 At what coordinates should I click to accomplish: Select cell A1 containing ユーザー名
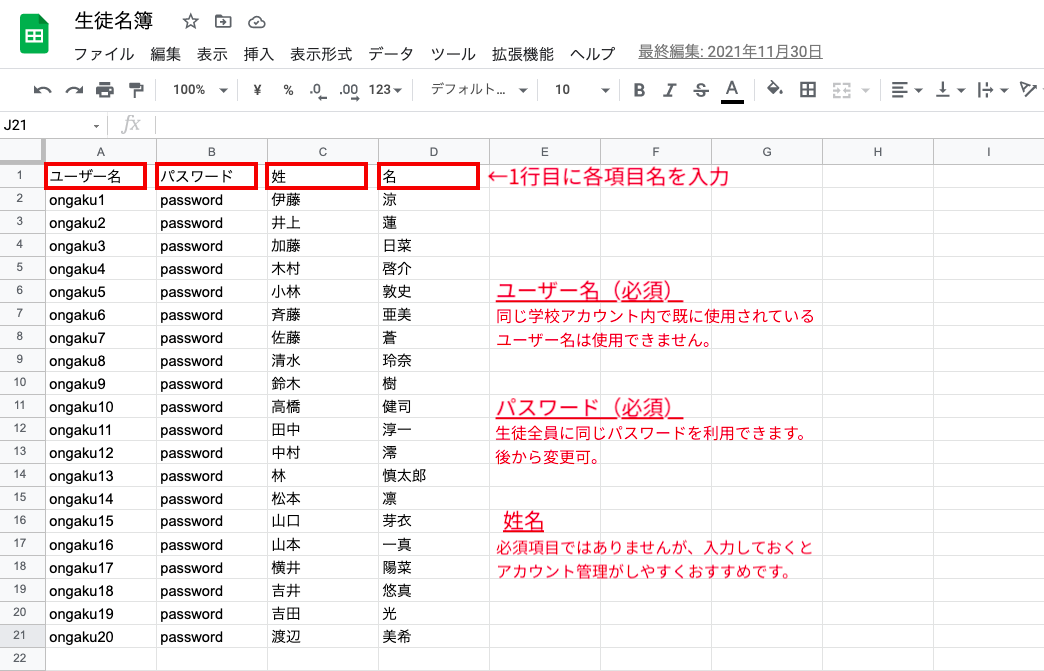[96, 176]
